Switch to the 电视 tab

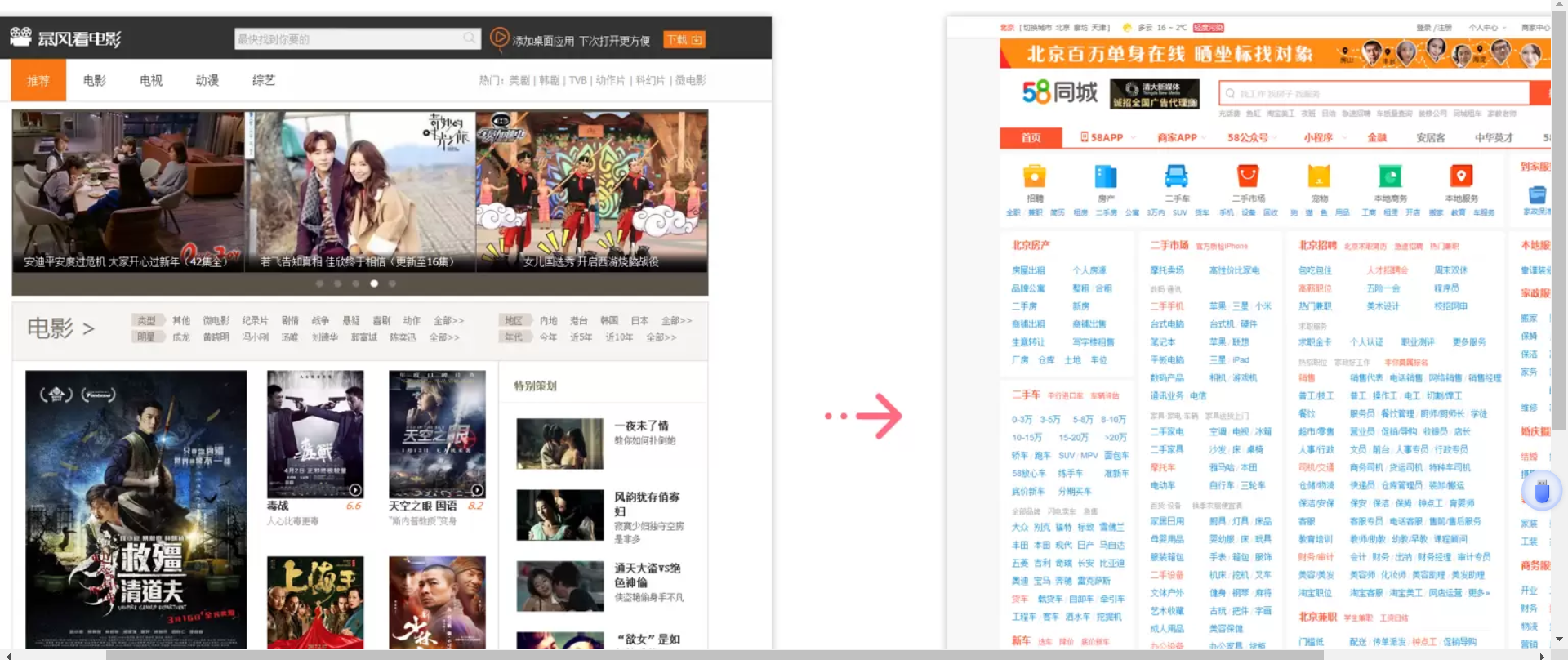coord(151,80)
